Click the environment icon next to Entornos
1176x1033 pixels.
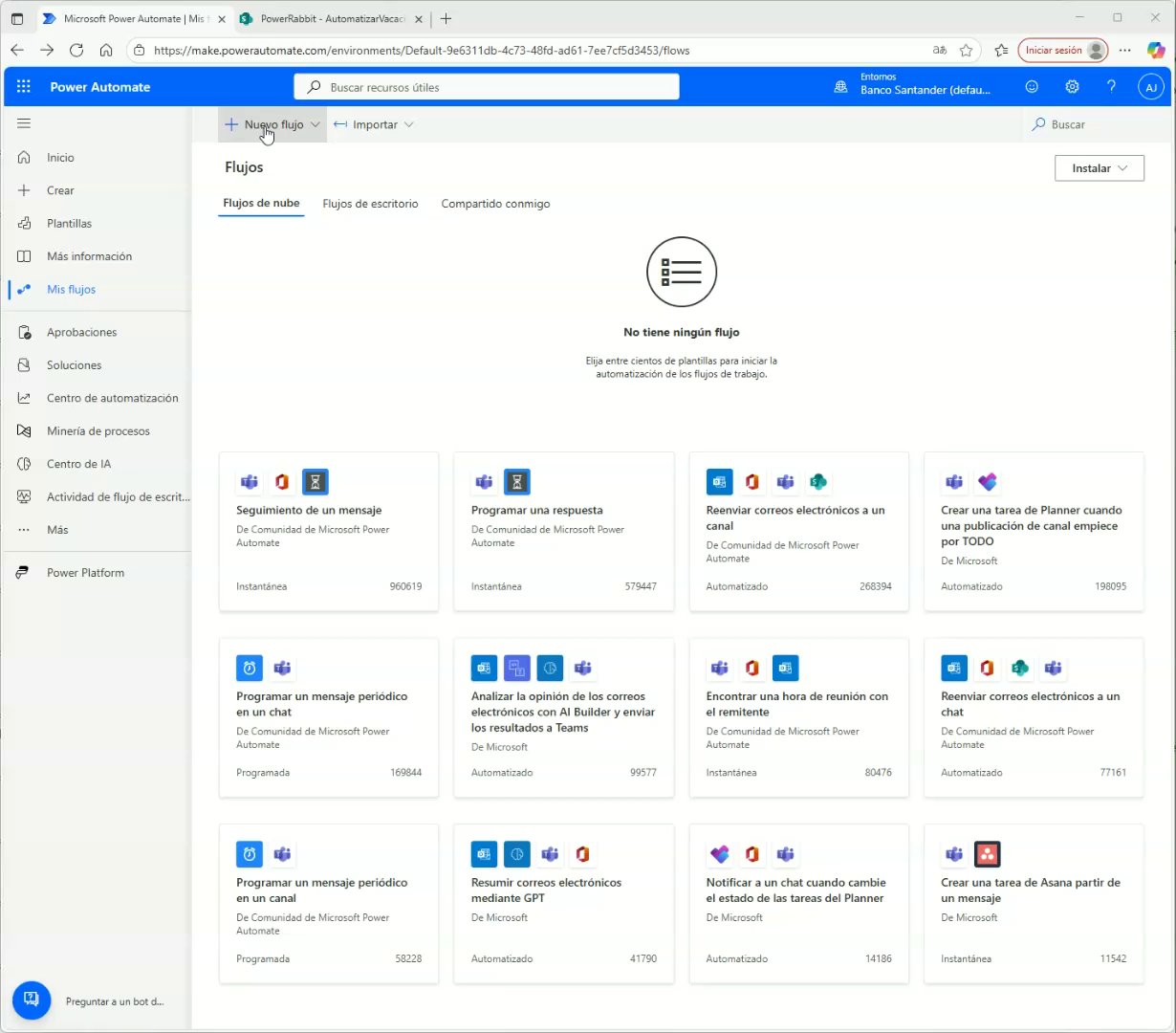coord(840,87)
